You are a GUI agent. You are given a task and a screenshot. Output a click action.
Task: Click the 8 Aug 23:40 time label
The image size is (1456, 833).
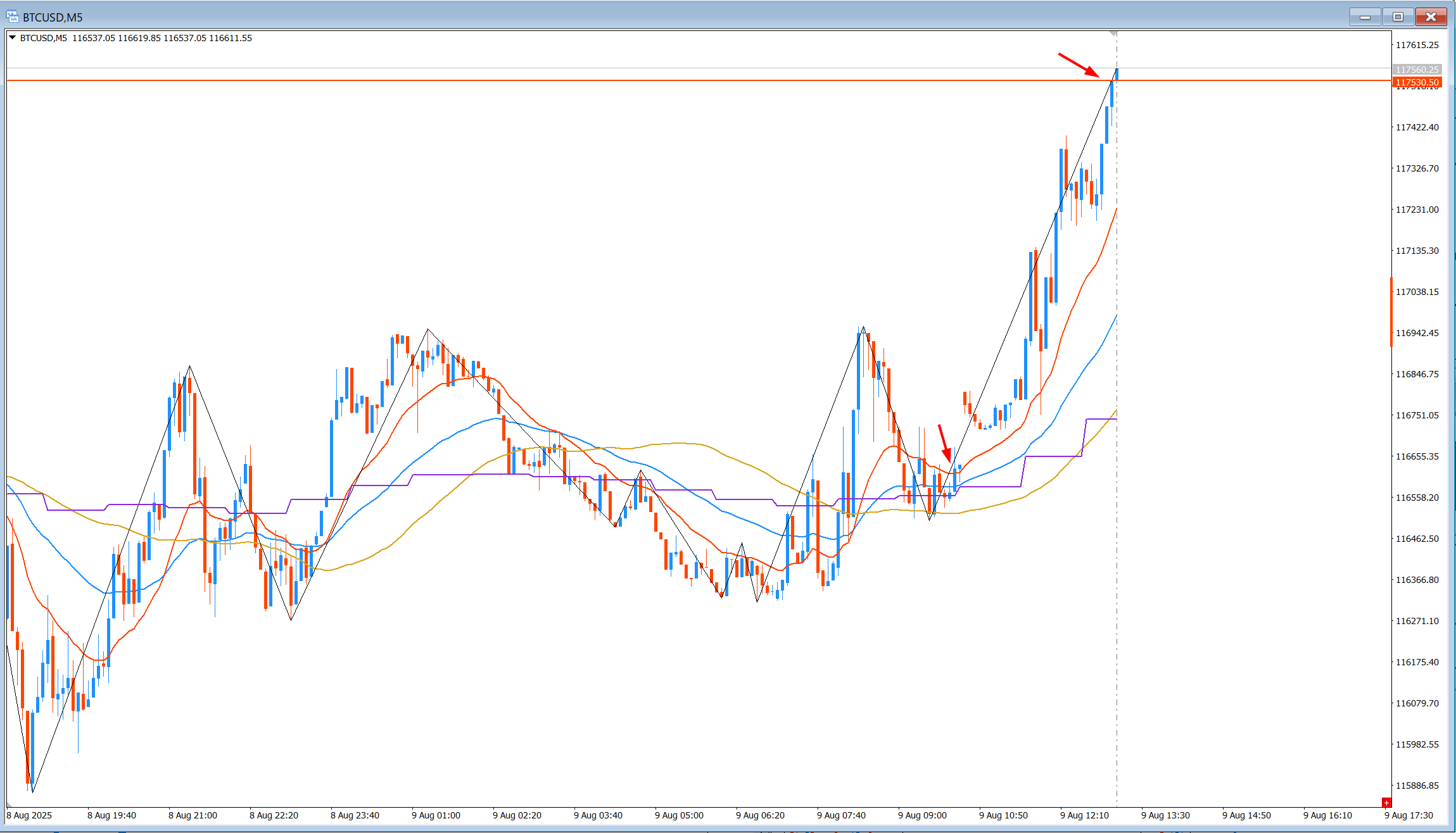pyautogui.click(x=355, y=815)
